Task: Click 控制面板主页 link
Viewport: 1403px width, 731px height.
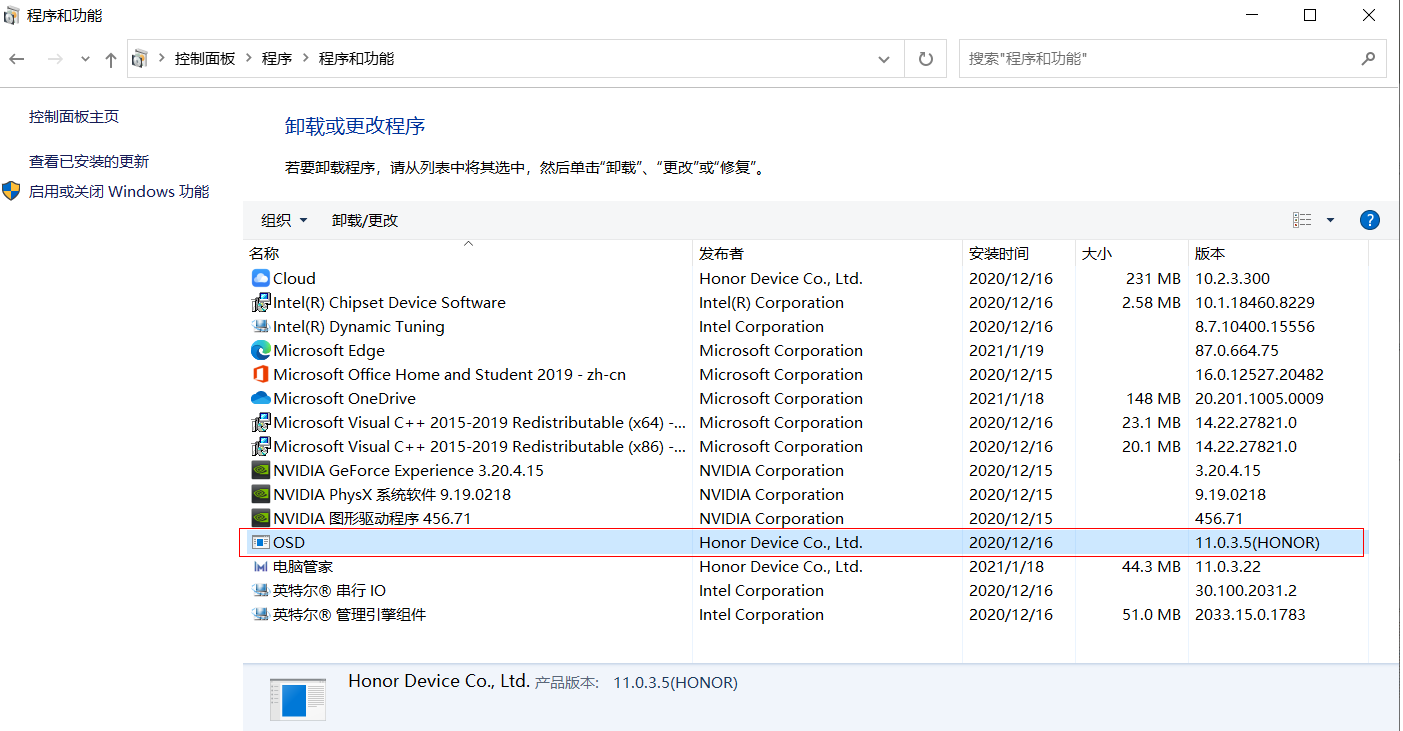Action: (74, 116)
